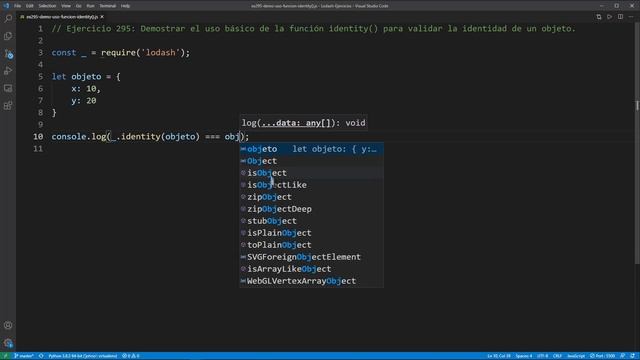640x360 pixels.
Task: Click 'x: 10,' on line 6
Action: [86, 89]
